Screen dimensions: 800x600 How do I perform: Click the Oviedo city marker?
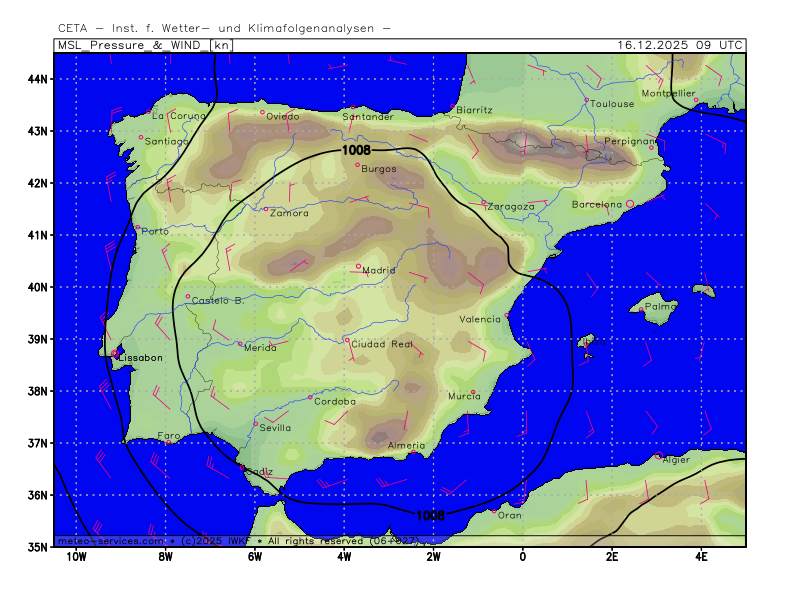click(263, 112)
